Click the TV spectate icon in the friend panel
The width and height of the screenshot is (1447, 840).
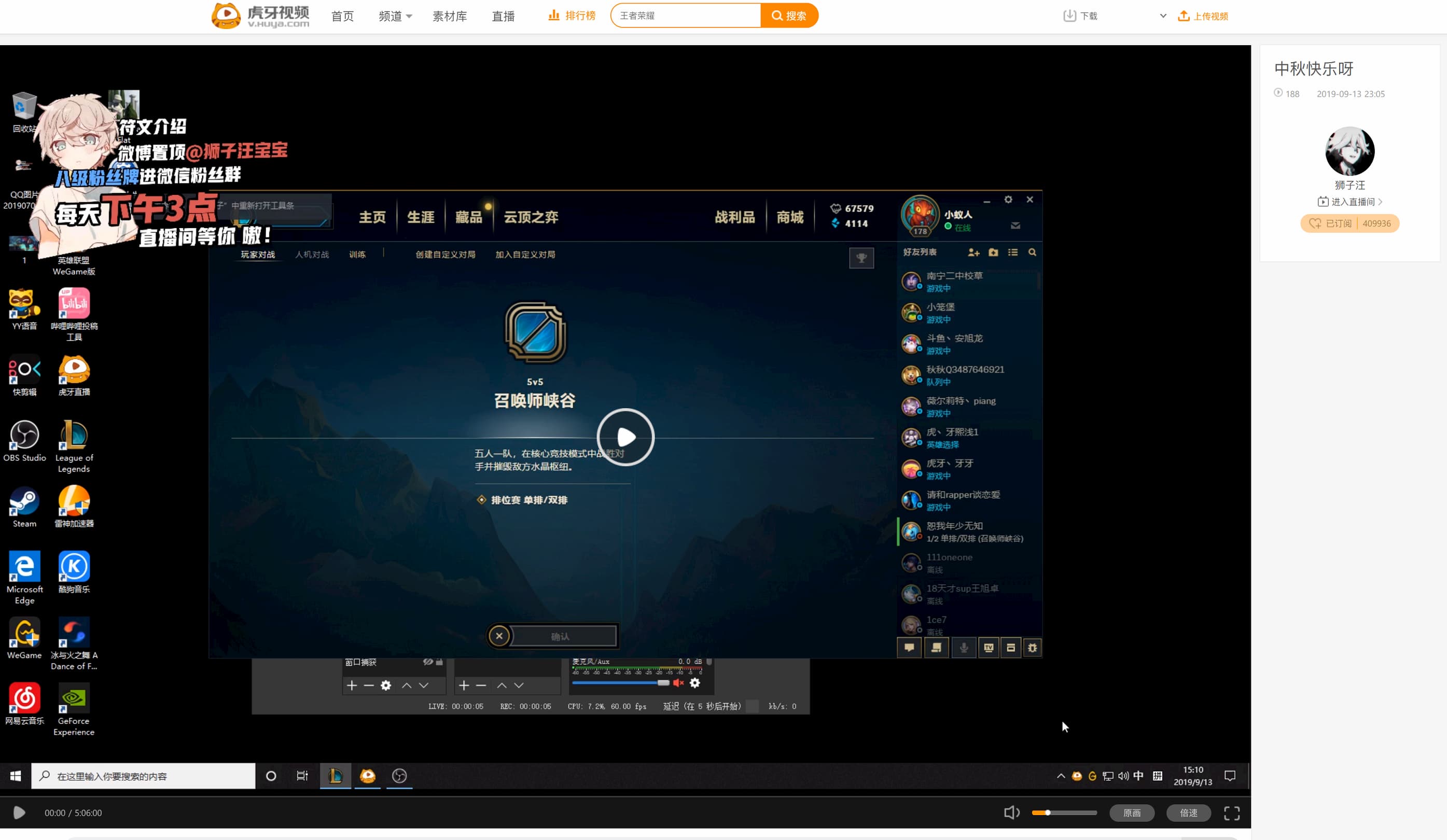pyautogui.click(x=989, y=648)
